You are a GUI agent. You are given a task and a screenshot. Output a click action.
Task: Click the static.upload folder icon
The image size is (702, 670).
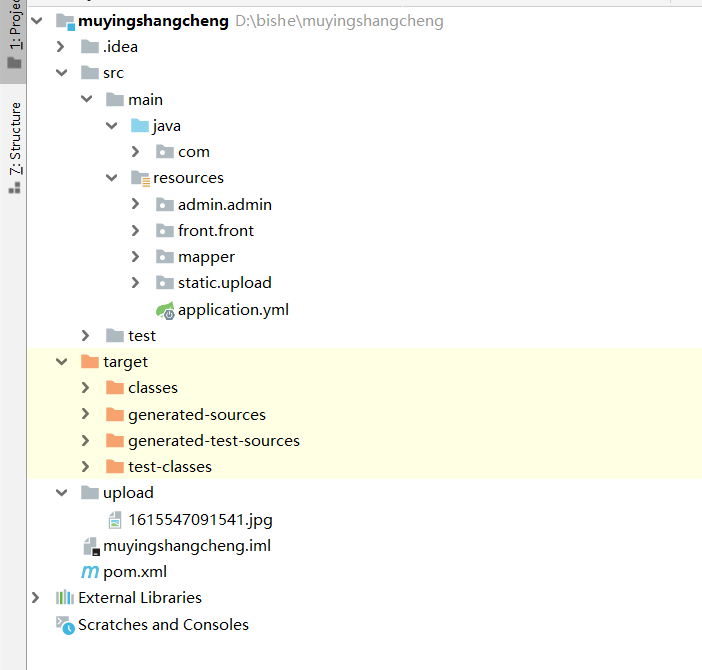click(165, 282)
